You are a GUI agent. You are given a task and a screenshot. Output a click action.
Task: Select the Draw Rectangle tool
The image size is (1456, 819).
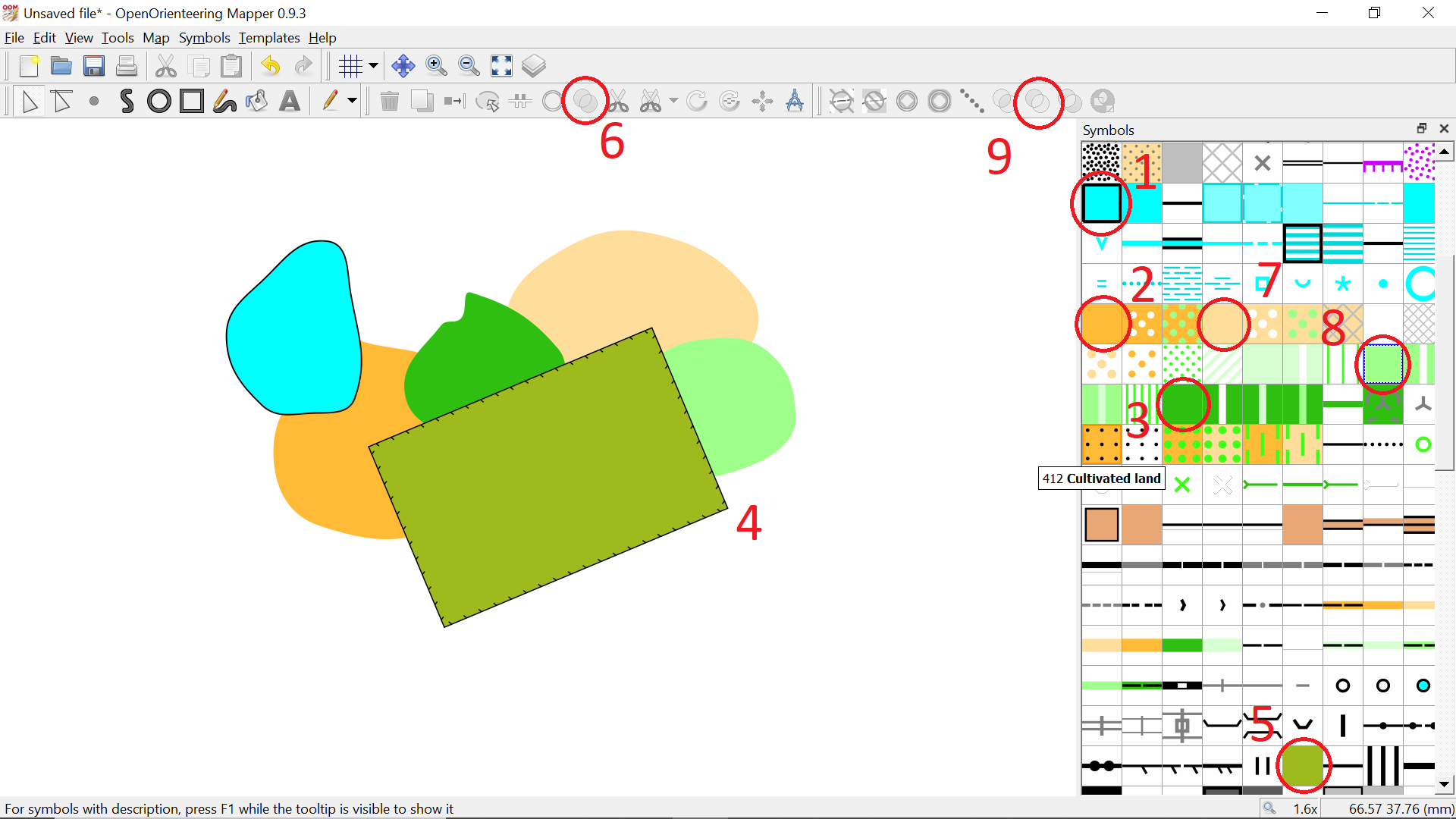(191, 100)
